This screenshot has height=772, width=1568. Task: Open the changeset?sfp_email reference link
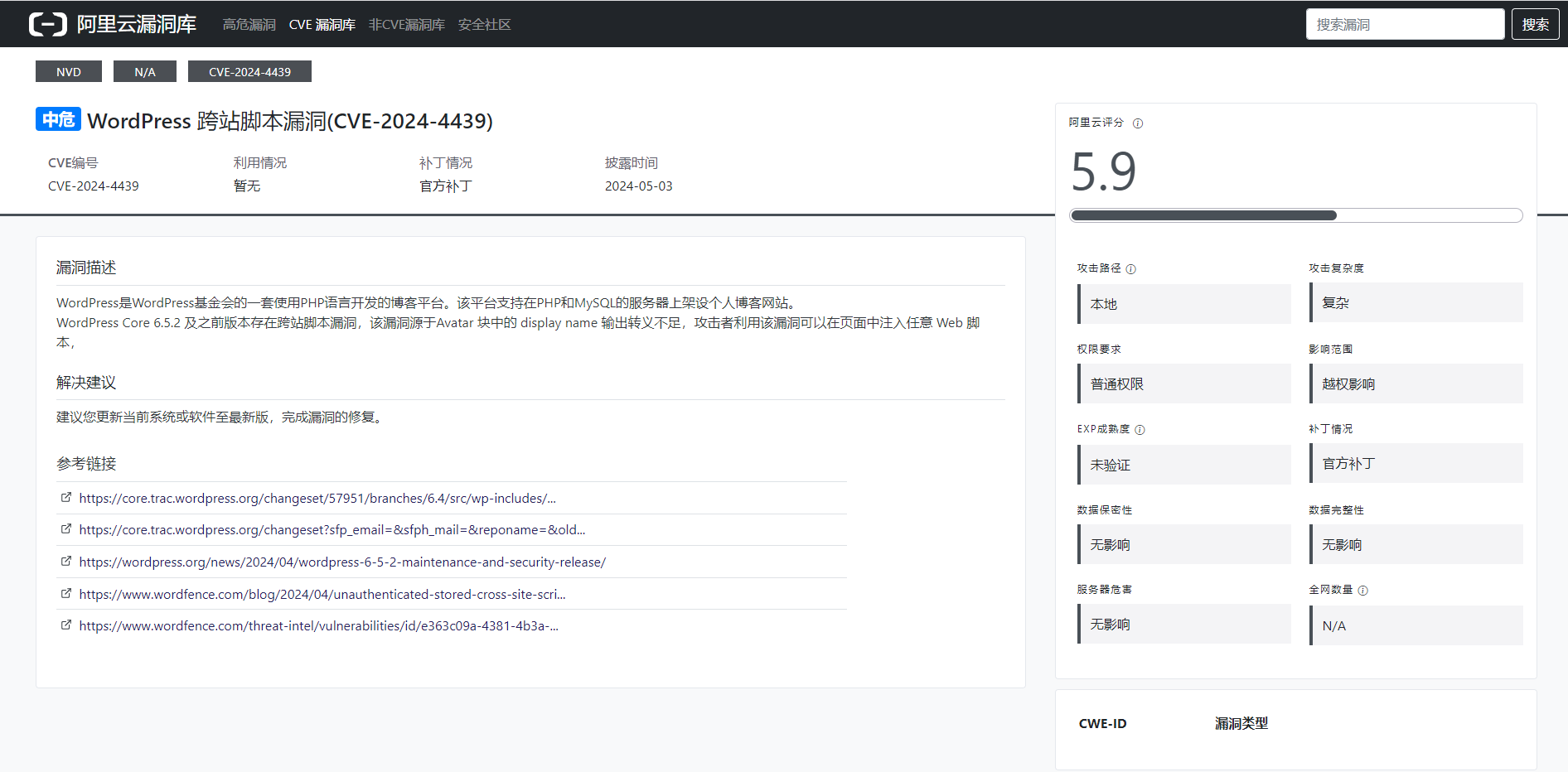pyautogui.click(x=332, y=529)
